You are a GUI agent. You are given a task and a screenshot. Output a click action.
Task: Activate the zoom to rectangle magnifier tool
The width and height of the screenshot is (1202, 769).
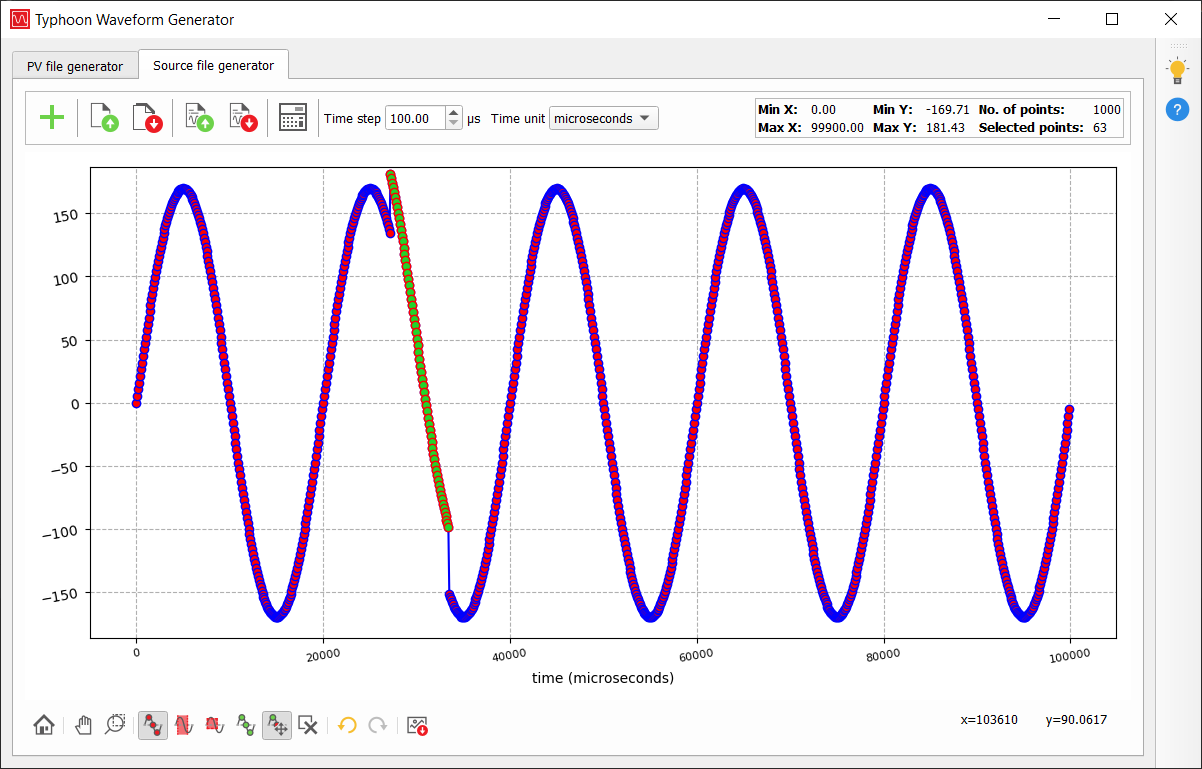tap(116, 726)
